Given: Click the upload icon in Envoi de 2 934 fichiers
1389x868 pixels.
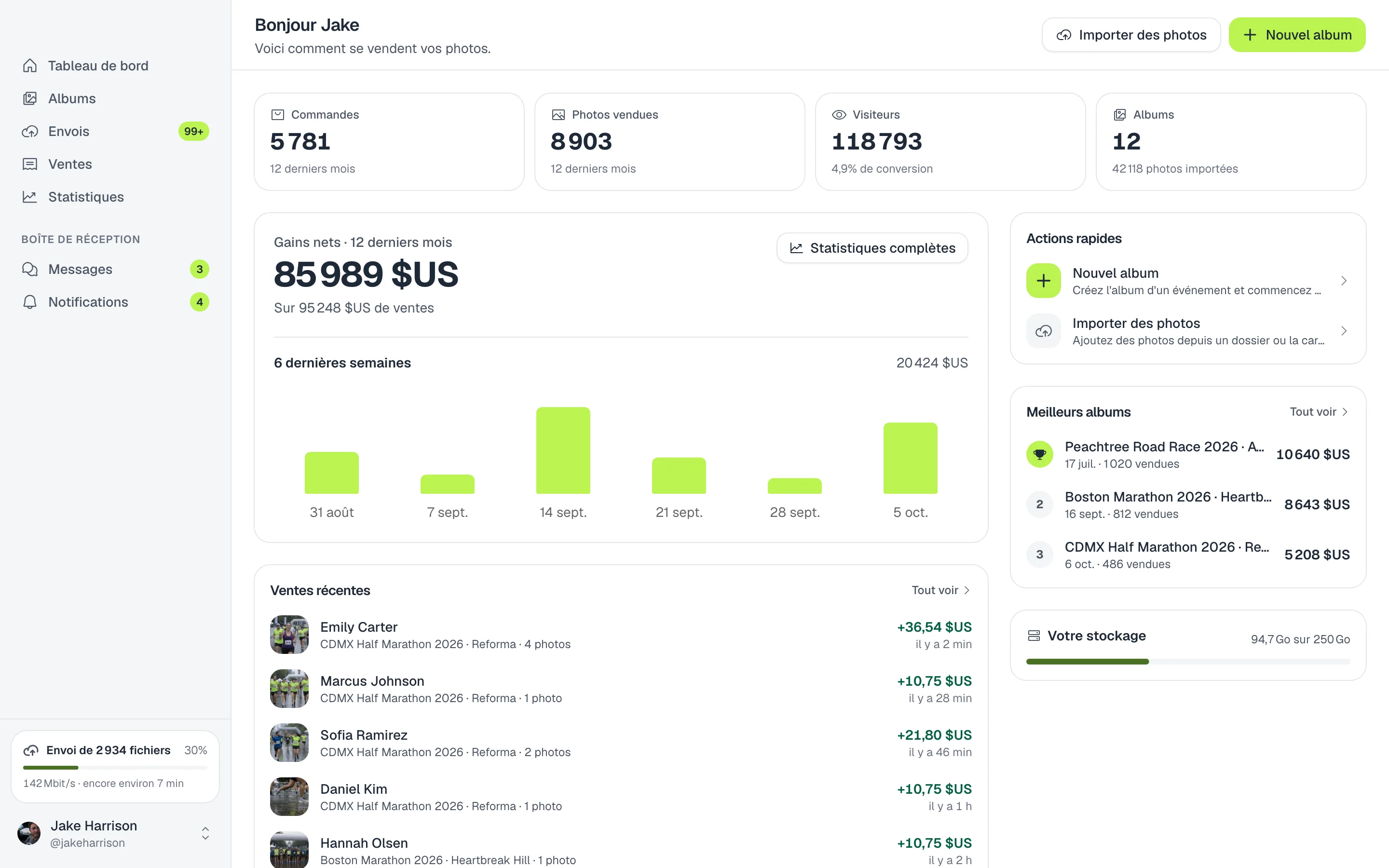Looking at the screenshot, I should coord(31,750).
